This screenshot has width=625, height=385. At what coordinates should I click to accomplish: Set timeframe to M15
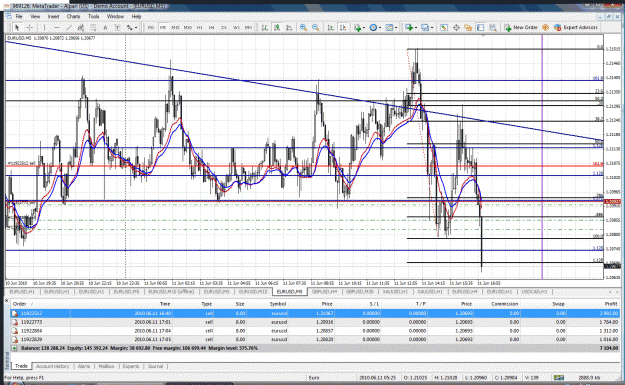[x=175, y=28]
